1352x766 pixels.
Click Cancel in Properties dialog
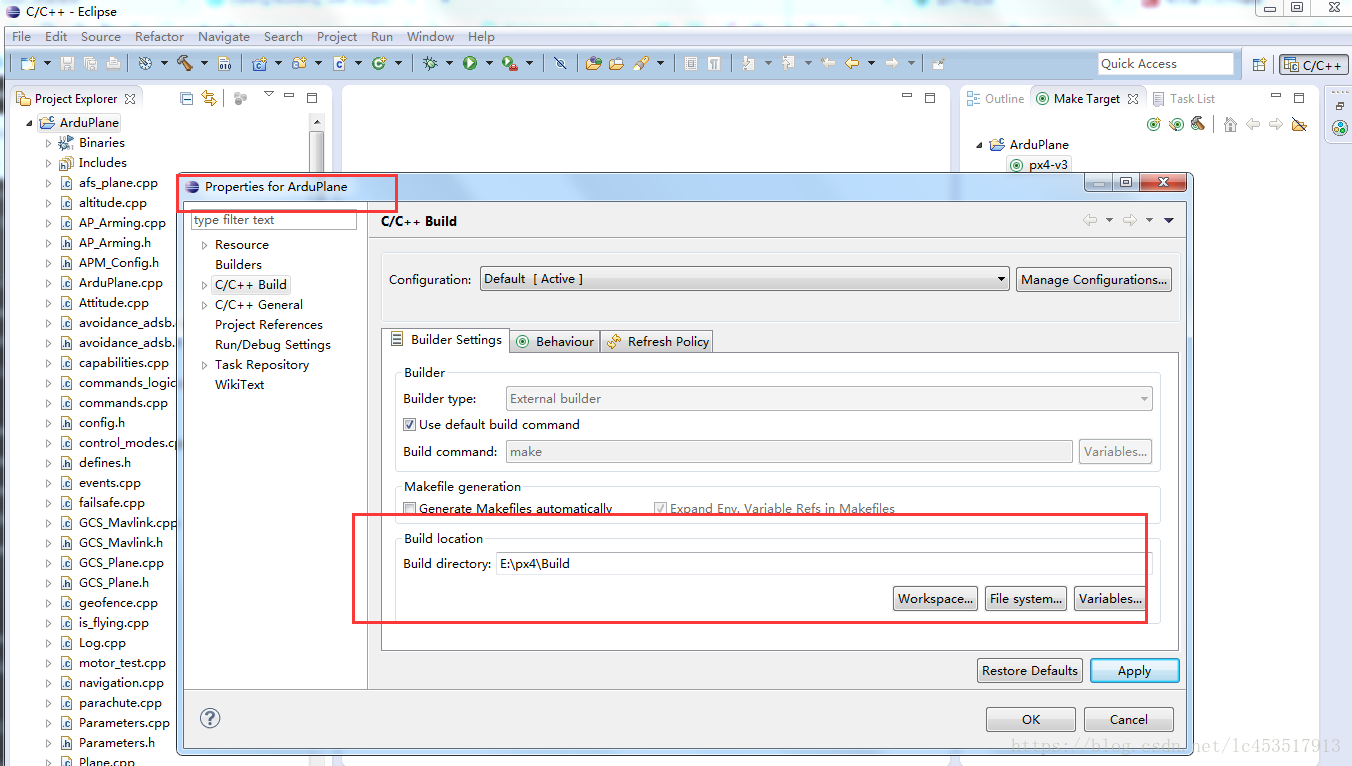click(1129, 719)
